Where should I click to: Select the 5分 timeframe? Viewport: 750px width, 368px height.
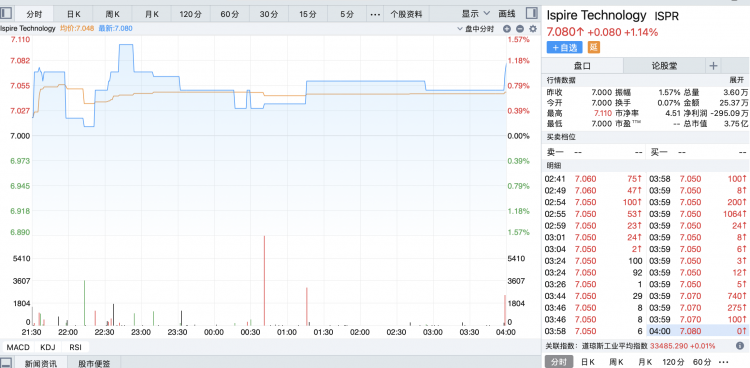click(347, 14)
